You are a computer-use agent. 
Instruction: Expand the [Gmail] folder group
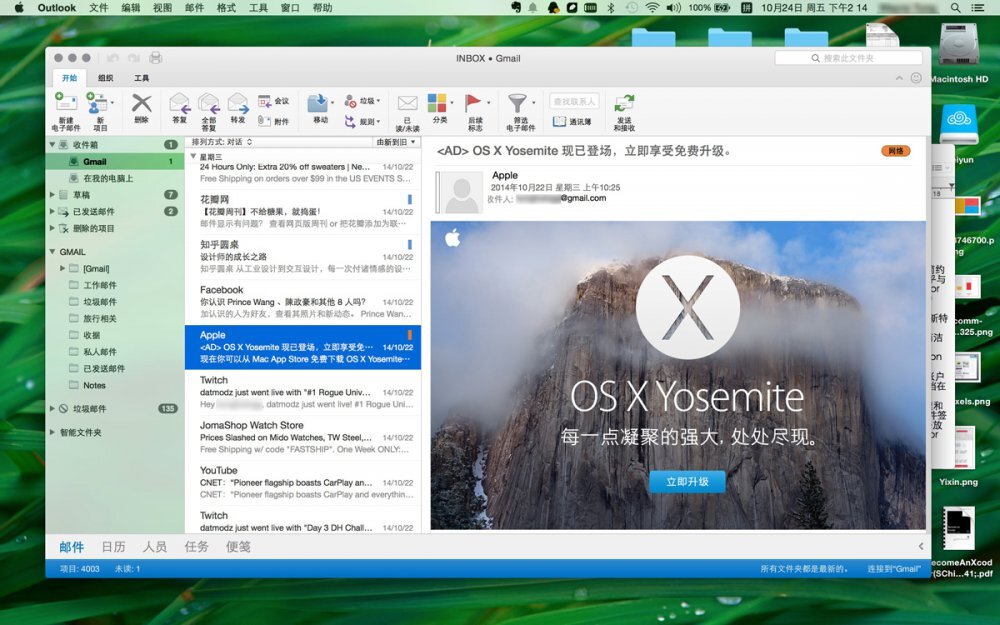pos(60,266)
